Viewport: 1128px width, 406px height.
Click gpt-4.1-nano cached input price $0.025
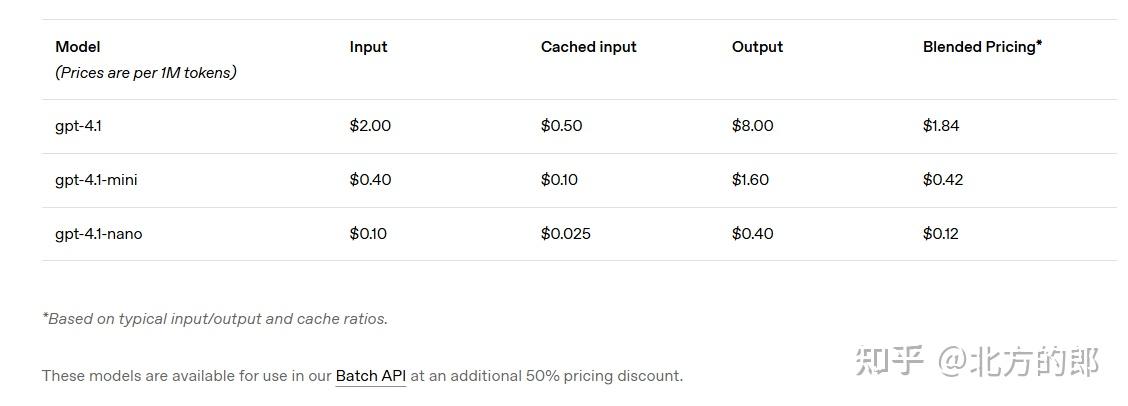[x=565, y=234]
